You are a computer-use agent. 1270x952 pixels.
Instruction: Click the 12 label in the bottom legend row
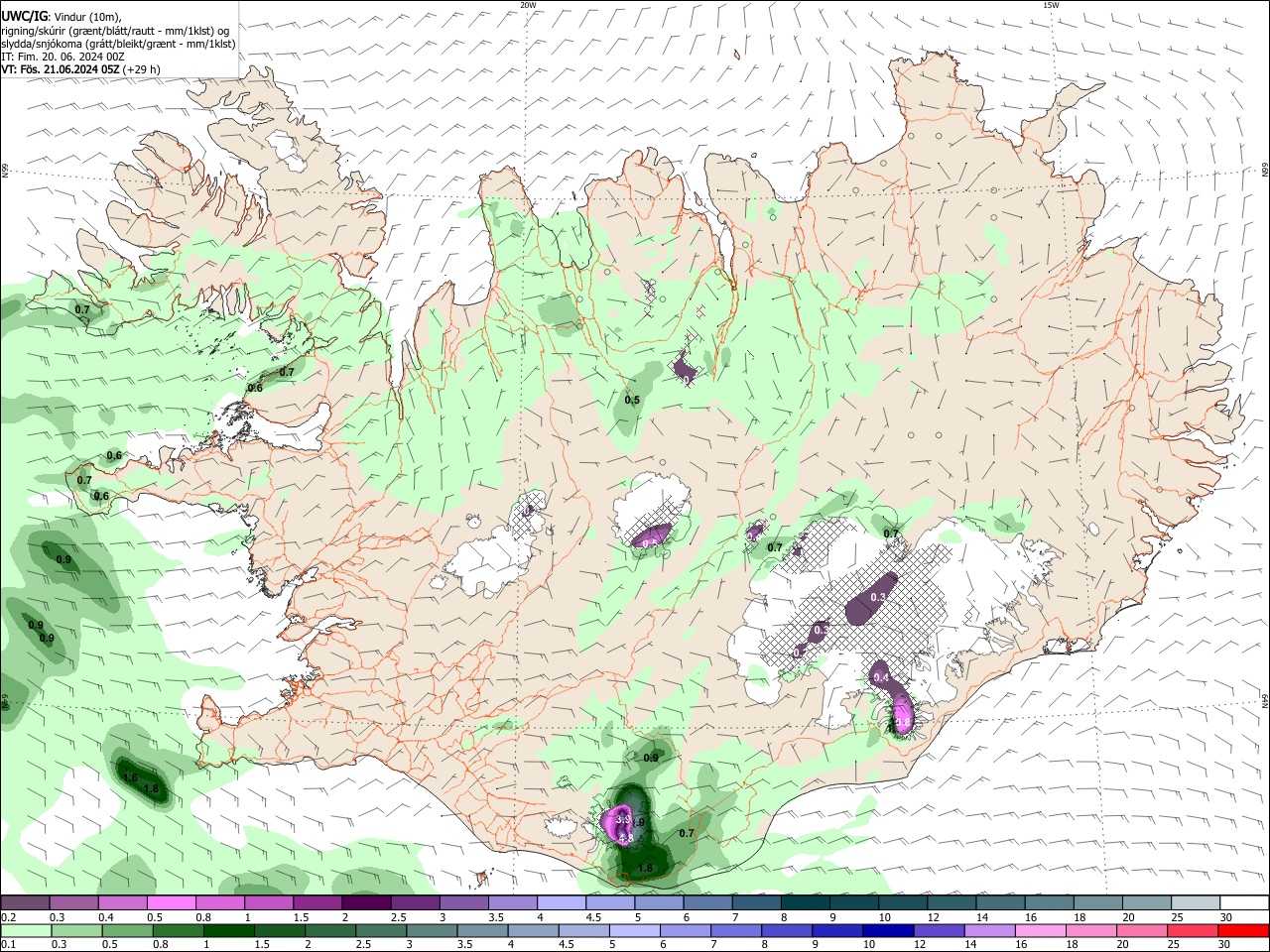(920, 945)
